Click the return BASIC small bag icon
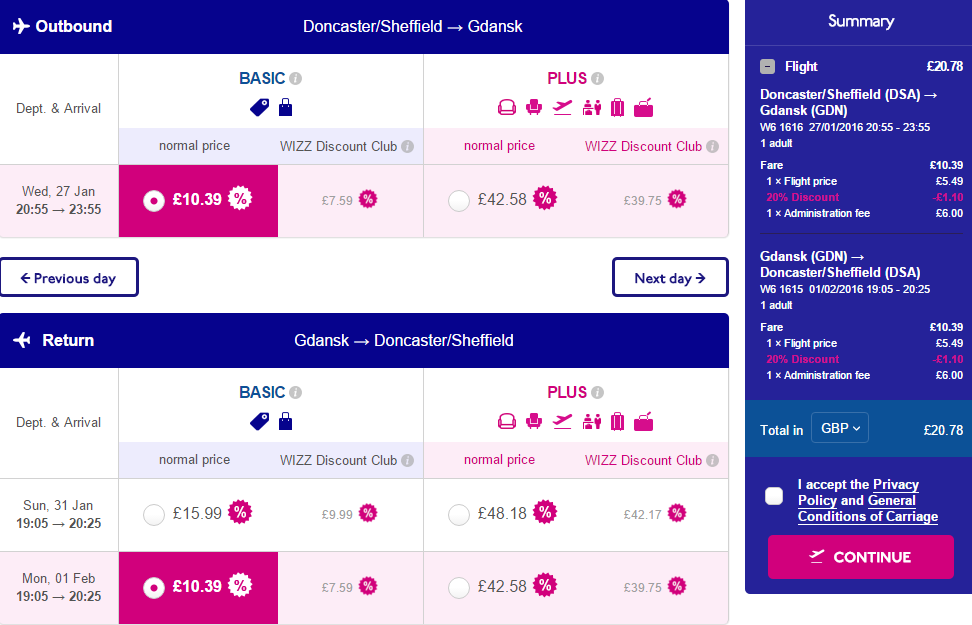Image resolution: width=972 pixels, height=625 pixels. [x=285, y=421]
